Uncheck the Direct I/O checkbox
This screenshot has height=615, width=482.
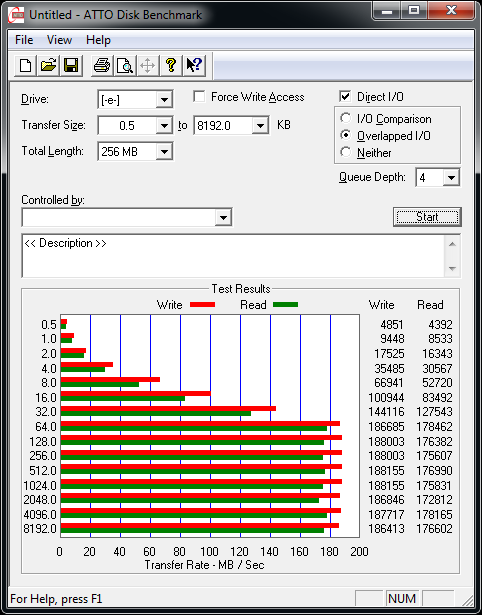click(x=345, y=96)
